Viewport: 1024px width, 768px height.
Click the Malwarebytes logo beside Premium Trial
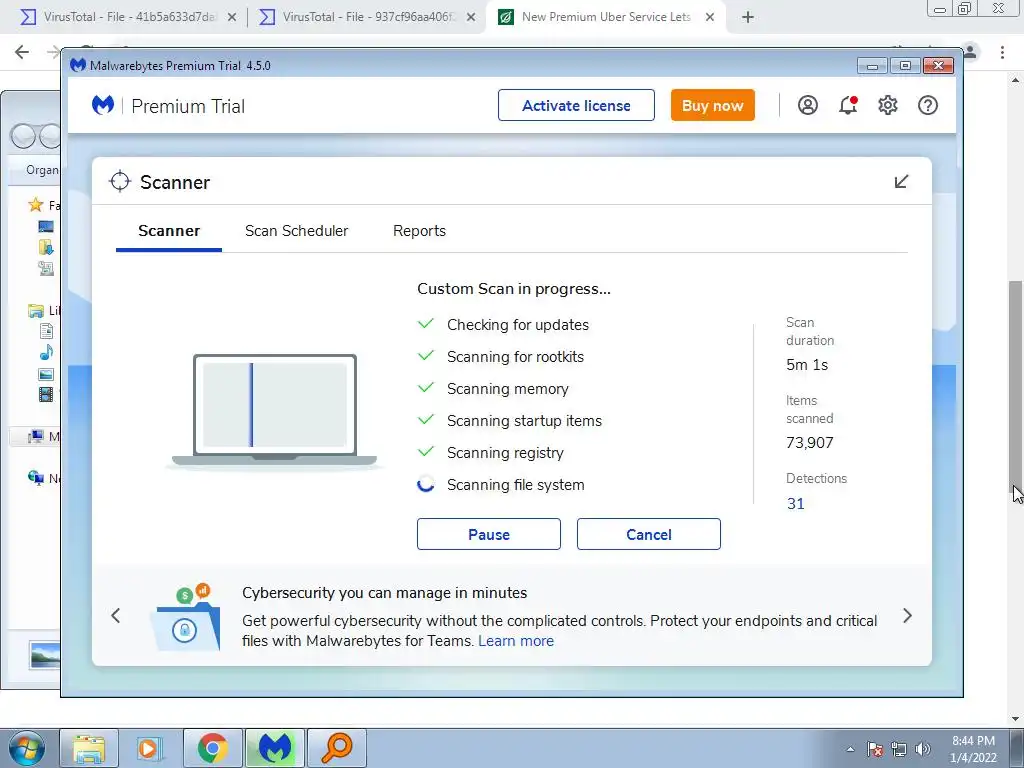coord(103,105)
